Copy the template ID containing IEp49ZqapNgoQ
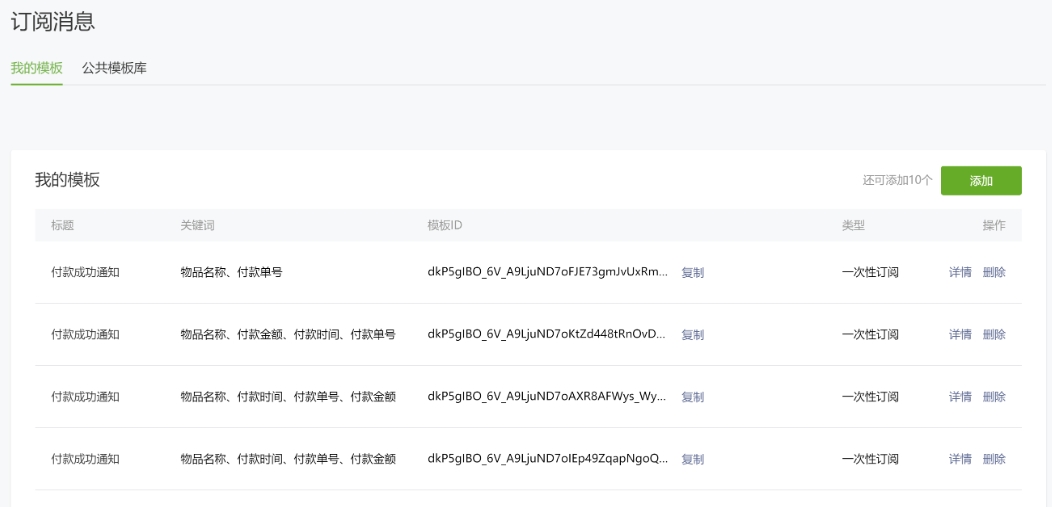Screen dimensions: 1052x507 point(692,459)
